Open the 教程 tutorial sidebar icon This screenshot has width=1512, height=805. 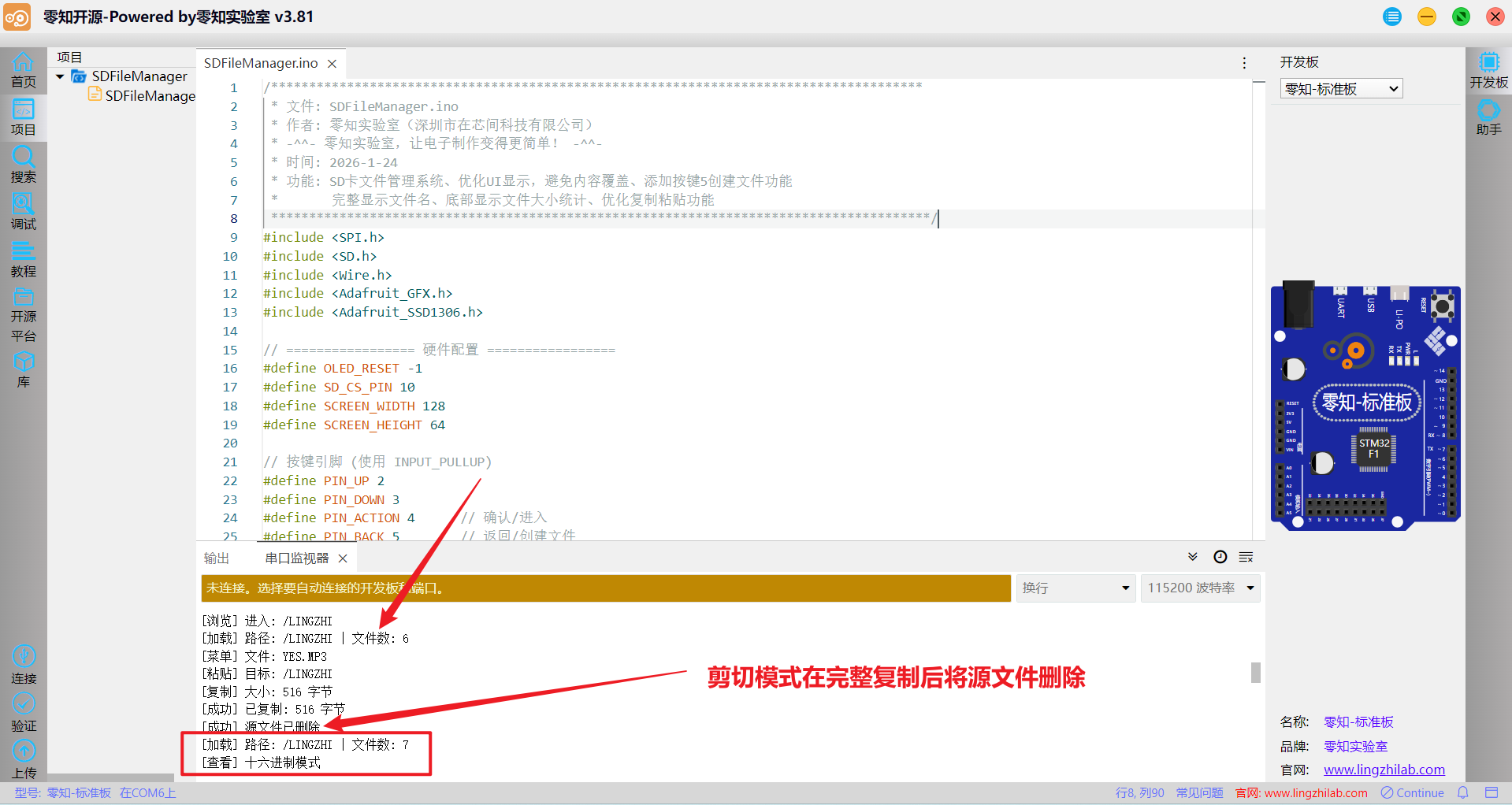coord(23,259)
